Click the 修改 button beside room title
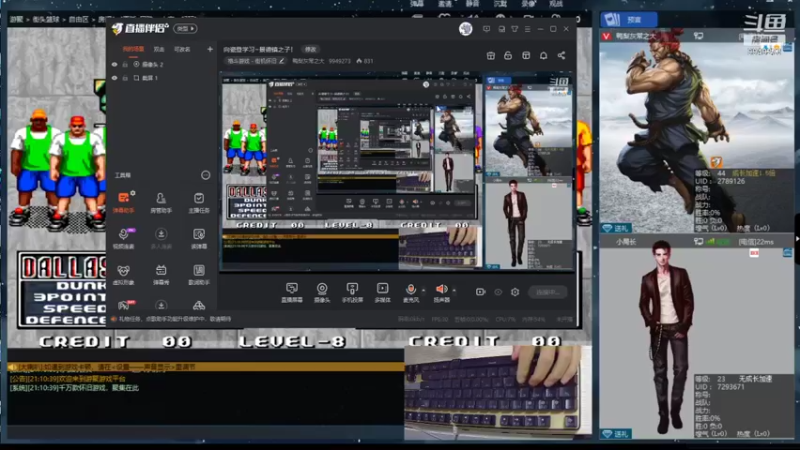 click(x=311, y=49)
